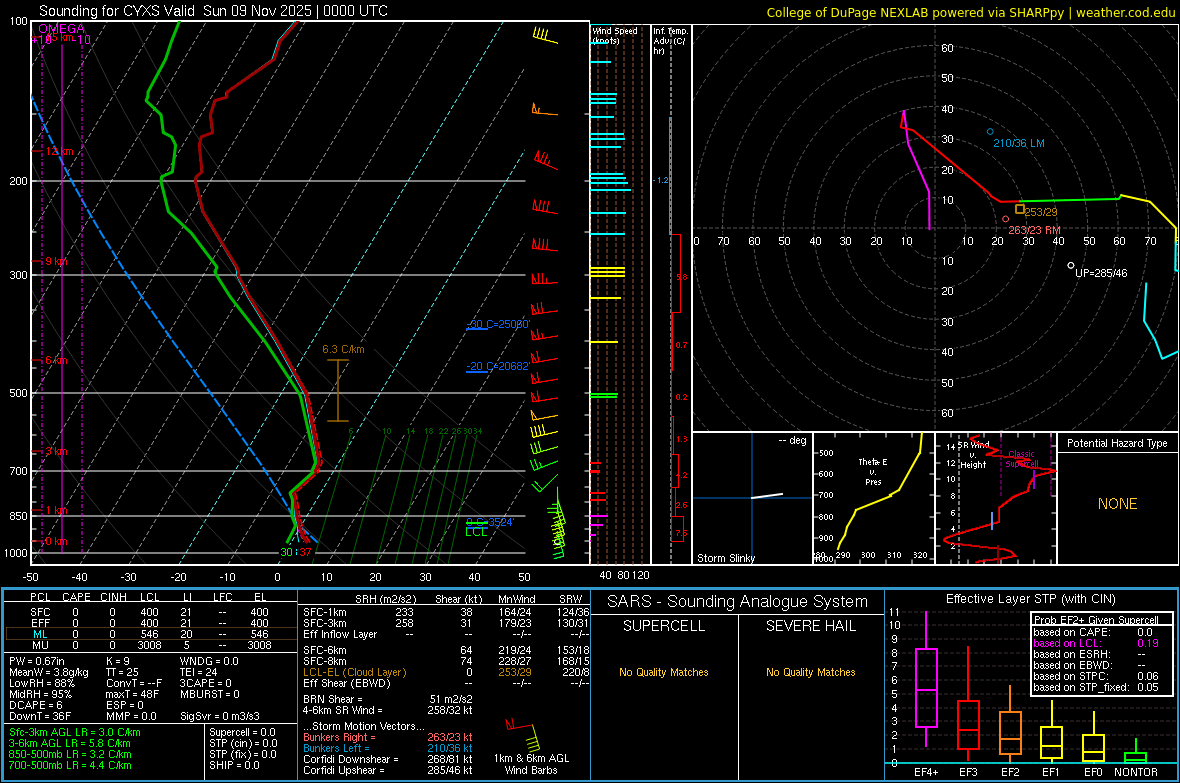
Task: Click the 210/36 LM hodograph label
Action: click(1018, 143)
